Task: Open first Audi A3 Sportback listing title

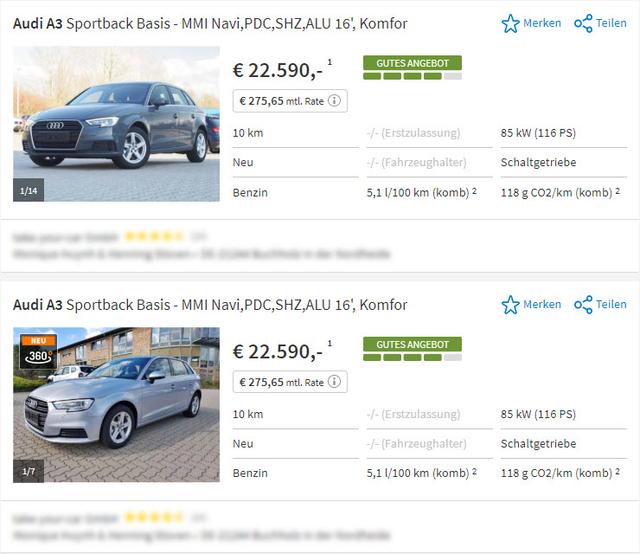Action: pyautogui.click(x=210, y=23)
